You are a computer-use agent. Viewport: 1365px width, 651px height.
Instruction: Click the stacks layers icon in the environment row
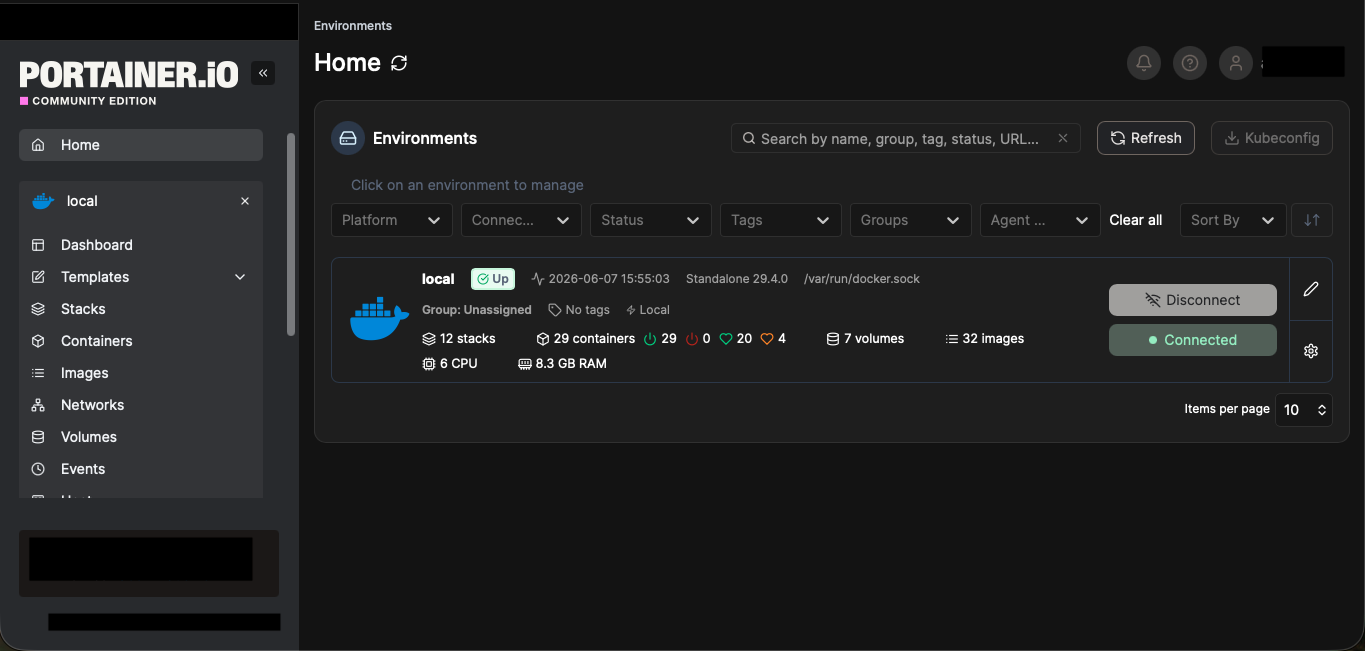(429, 339)
